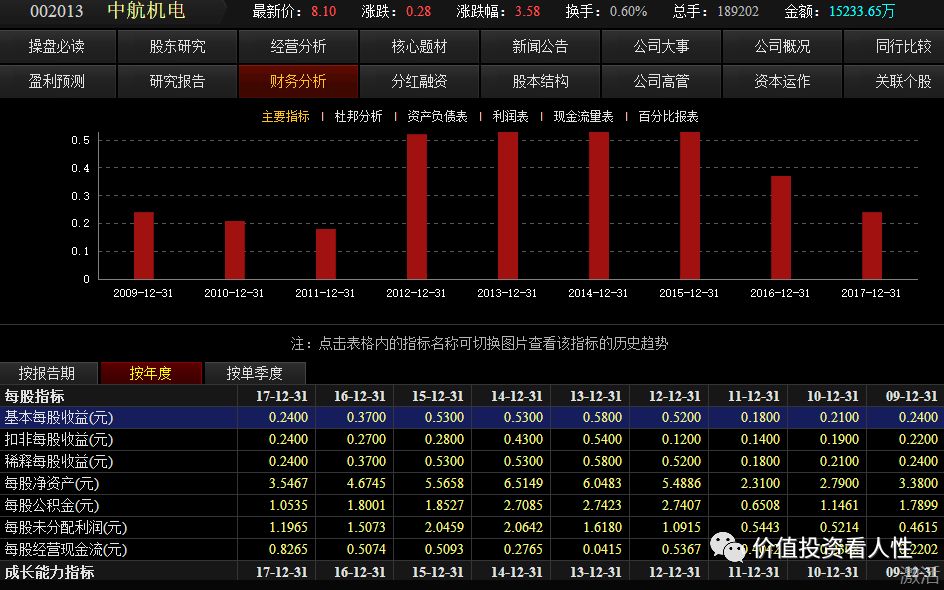Screen dimensions: 944x590
Task: Select 公司概况 tab
Action: (x=783, y=46)
